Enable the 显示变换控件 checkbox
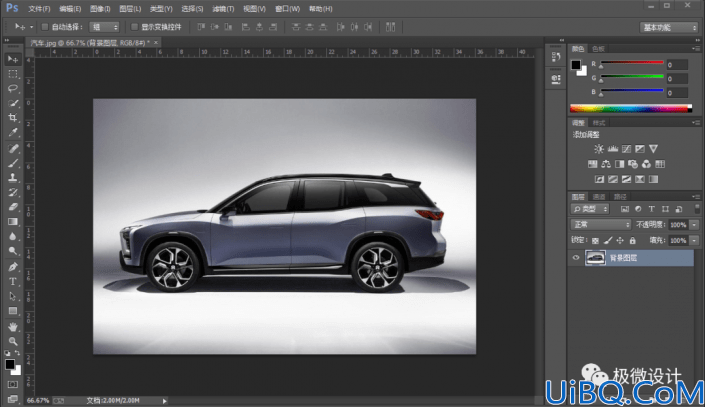The height and width of the screenshot is (407, 705). tap(134, 27)
